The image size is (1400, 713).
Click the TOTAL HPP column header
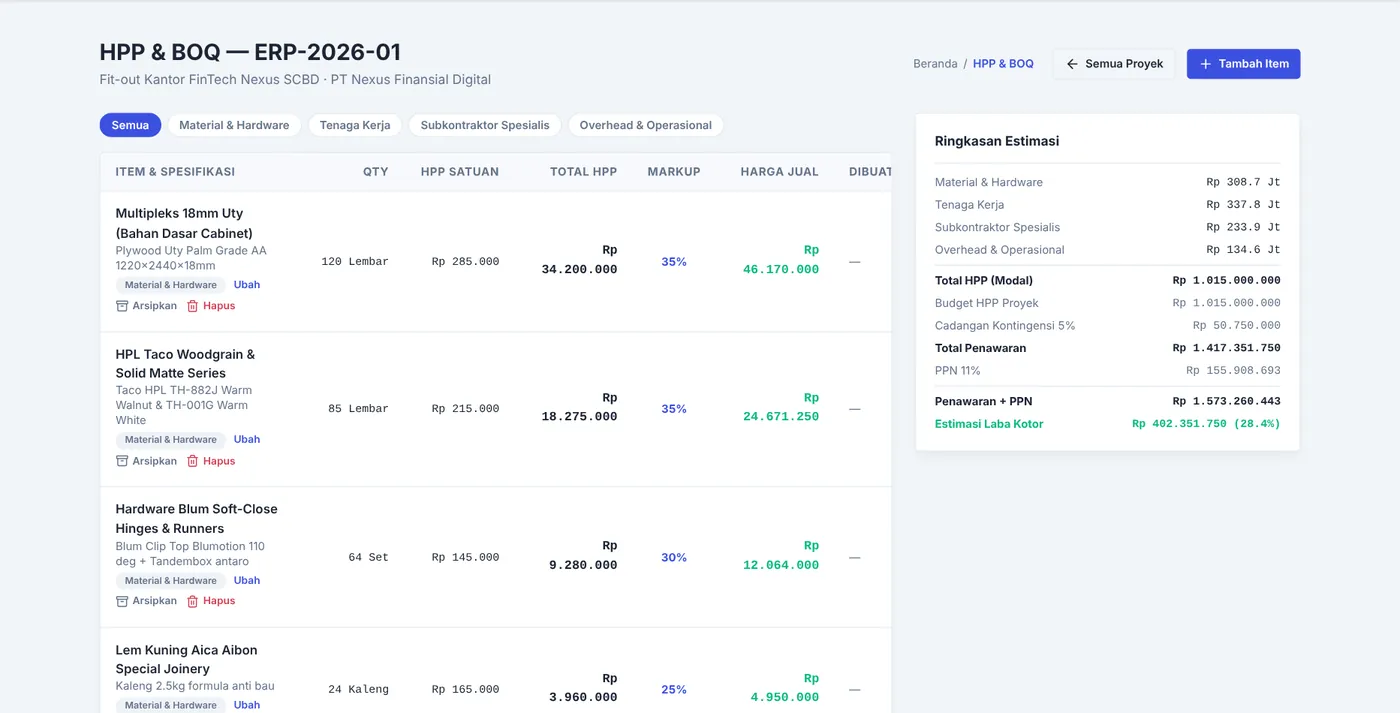click(x=584, y=172)
